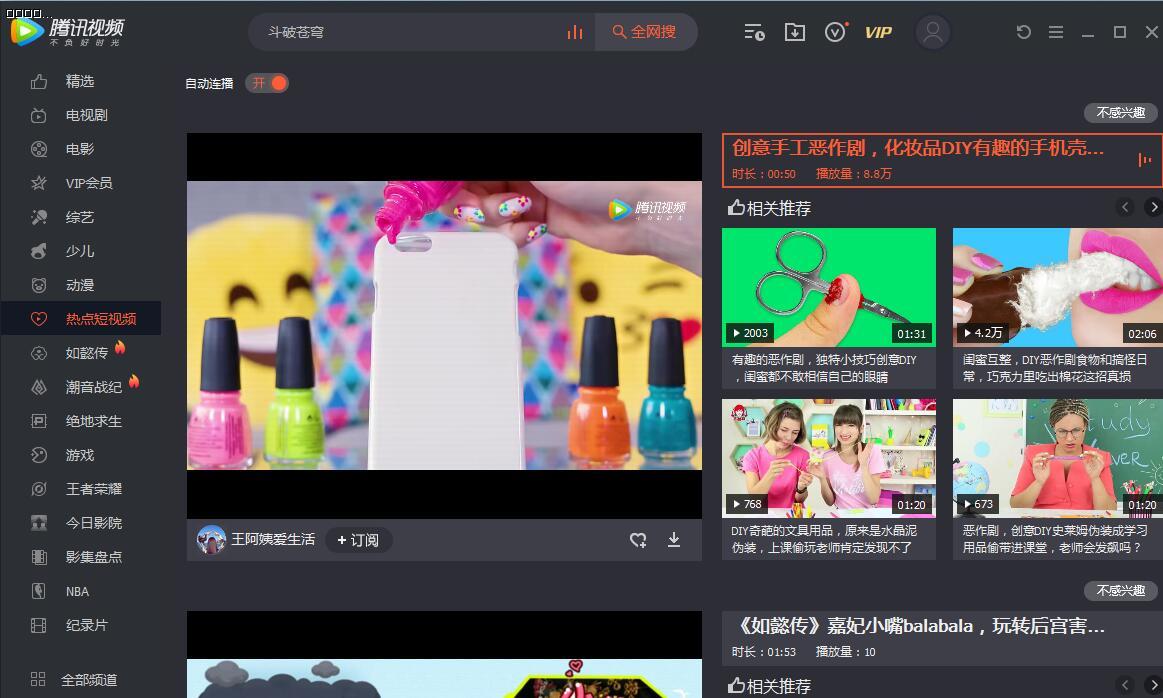Open caption DIY奇葩的文具用品，原来是水晶泥伪装
The width and height of the screenshot is (1163, 698).
point(824,539)
